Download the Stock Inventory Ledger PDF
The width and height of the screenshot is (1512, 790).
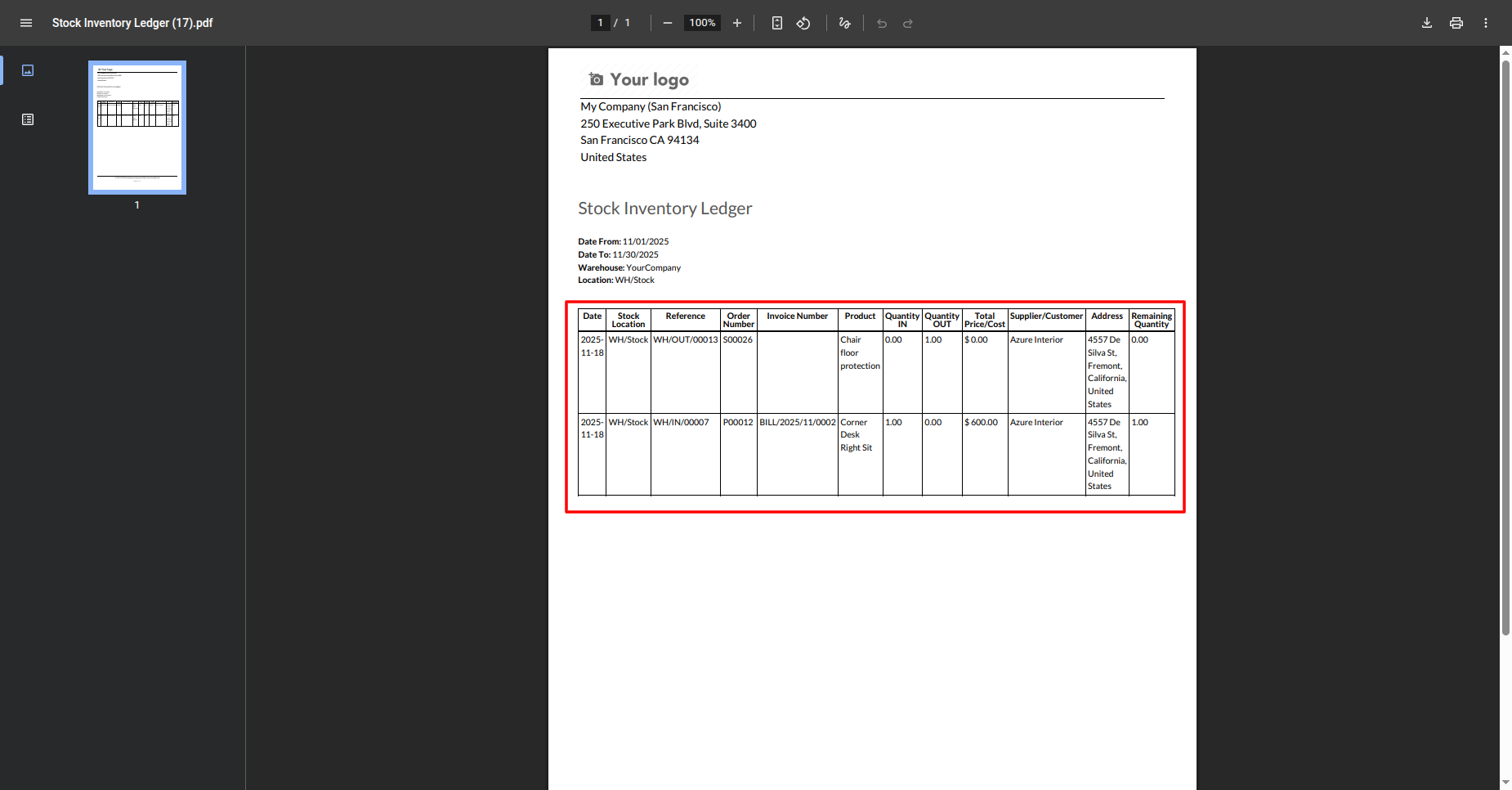coord(1426,23)
